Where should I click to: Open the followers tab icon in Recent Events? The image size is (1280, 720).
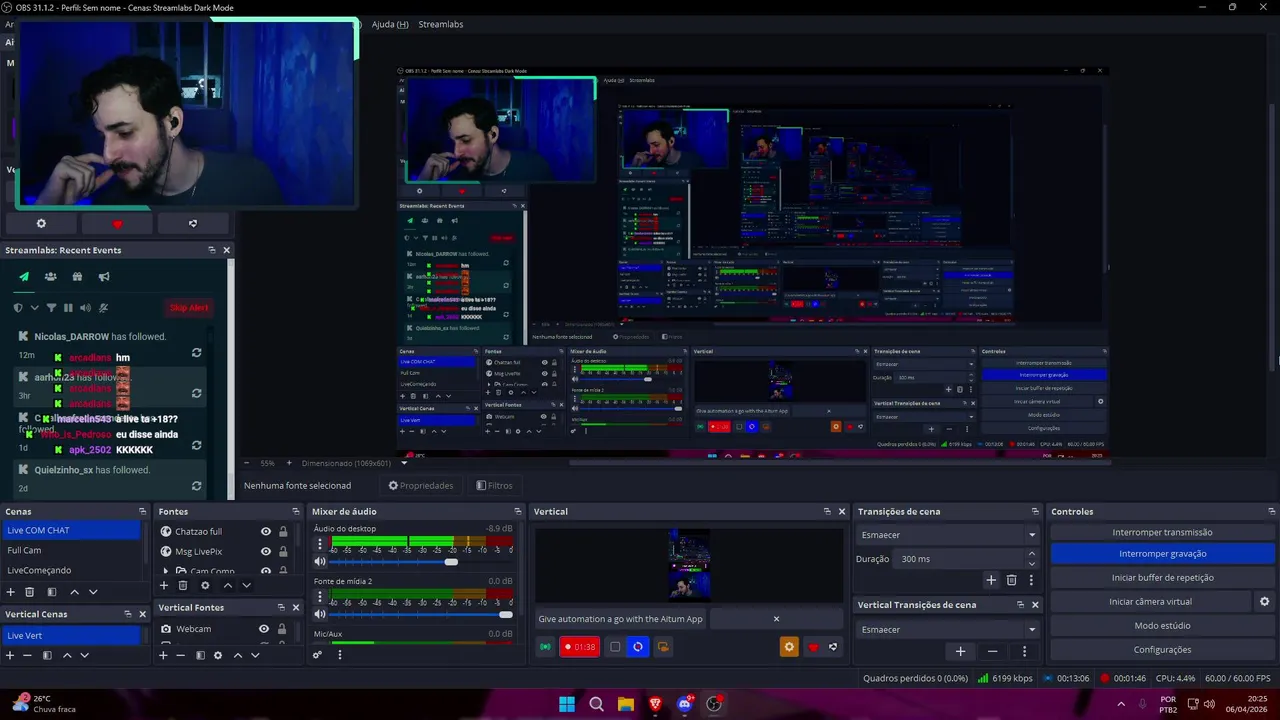(x=50, y=277)
